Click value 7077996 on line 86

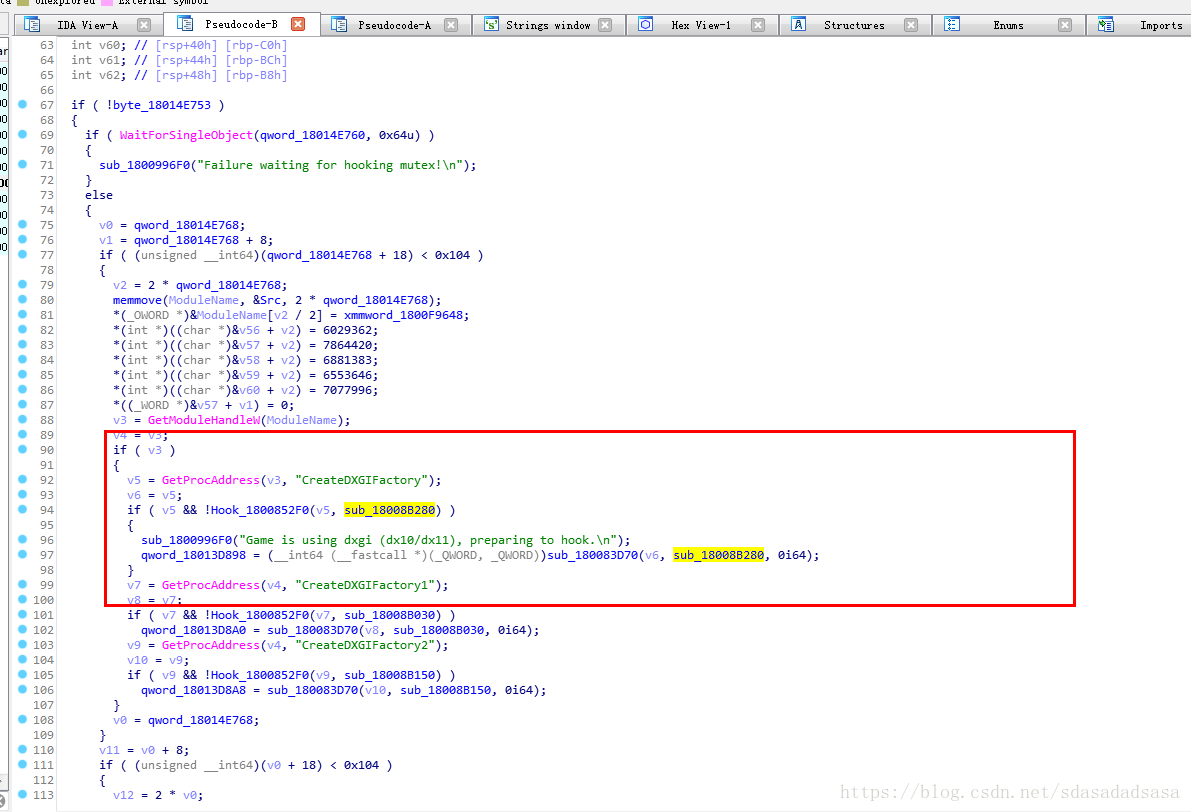pos(347,390)
